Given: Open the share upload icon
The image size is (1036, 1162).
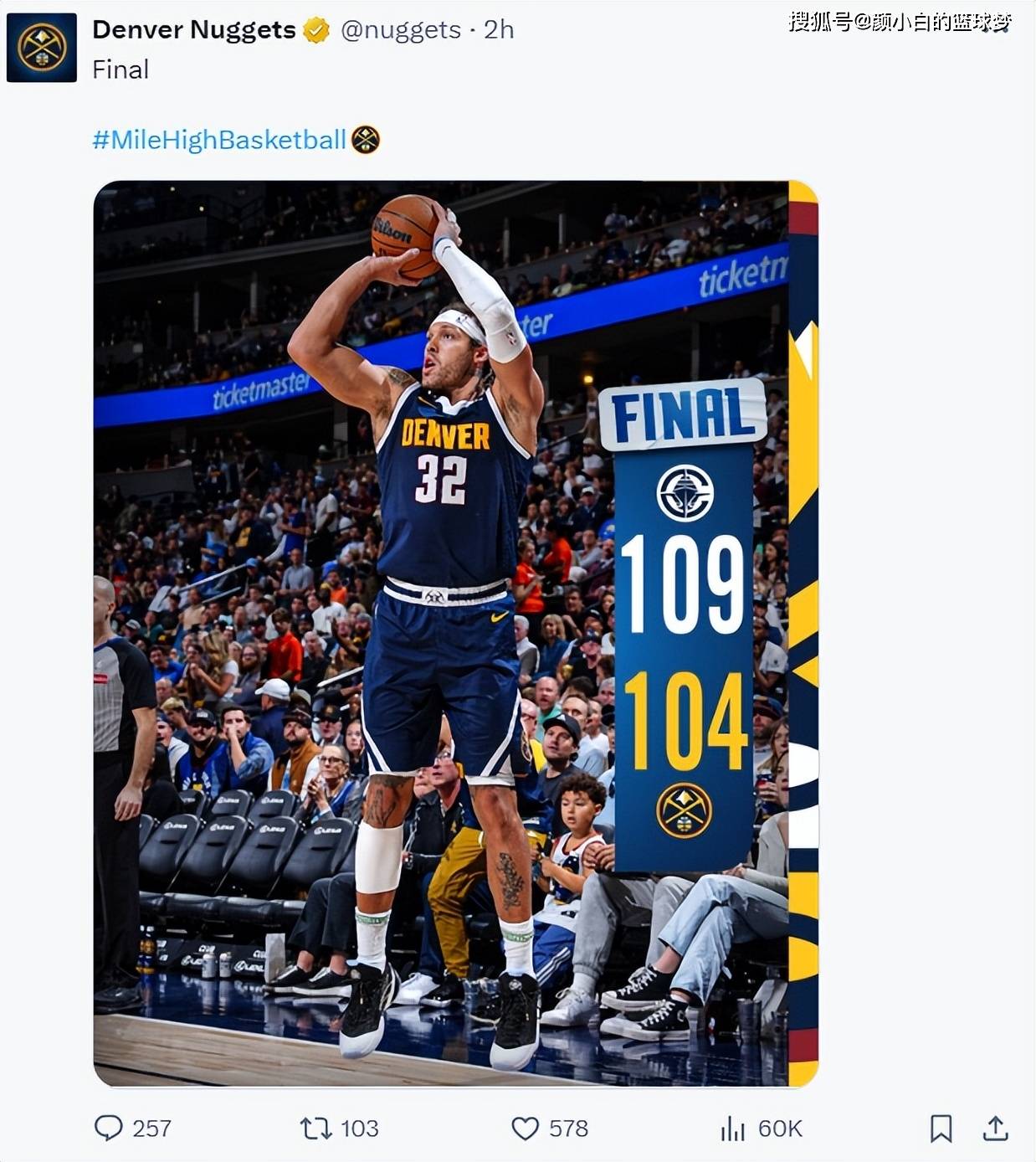Looking at the screenshot, I should pos(995,1128).
